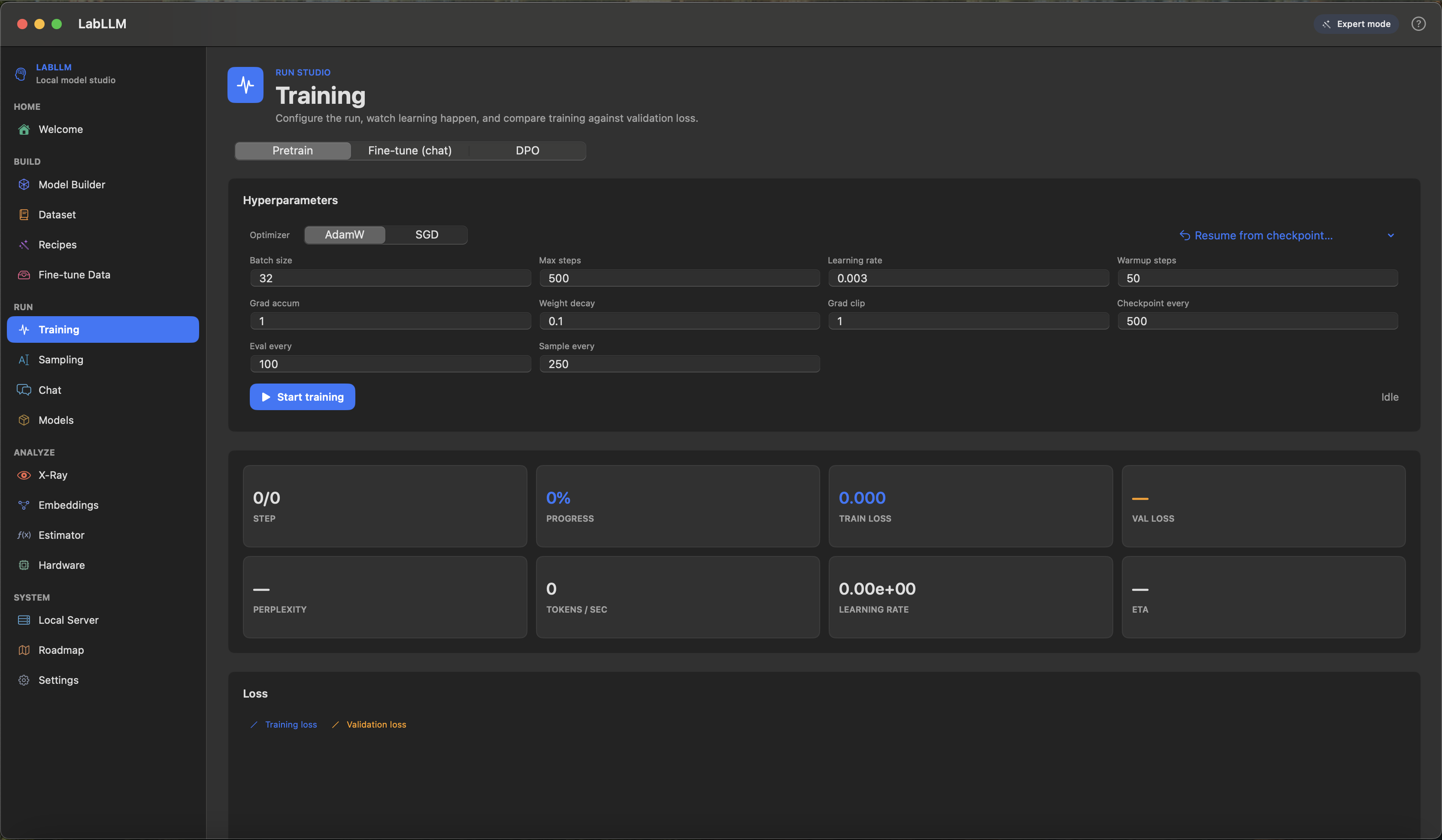Open the Embeddings page
This screenshot has width=1442, height=840.
pyautogui.click(x=103, y=505)
